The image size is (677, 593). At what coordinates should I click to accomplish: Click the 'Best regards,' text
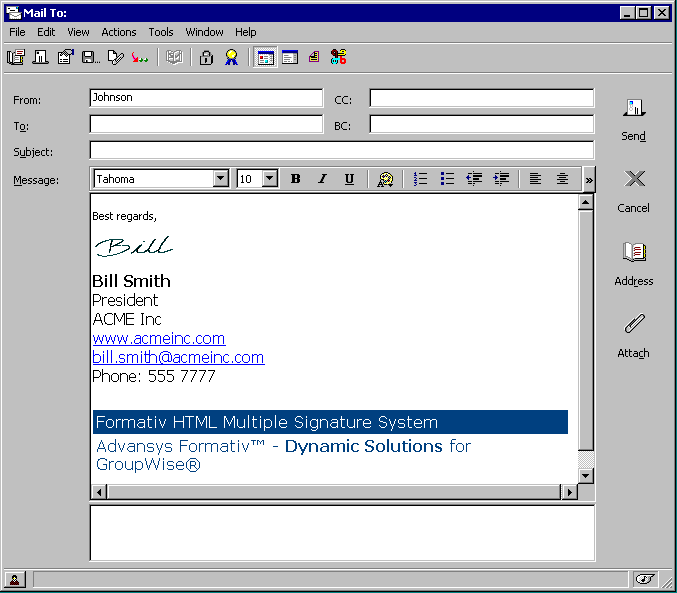coord(124,216)
